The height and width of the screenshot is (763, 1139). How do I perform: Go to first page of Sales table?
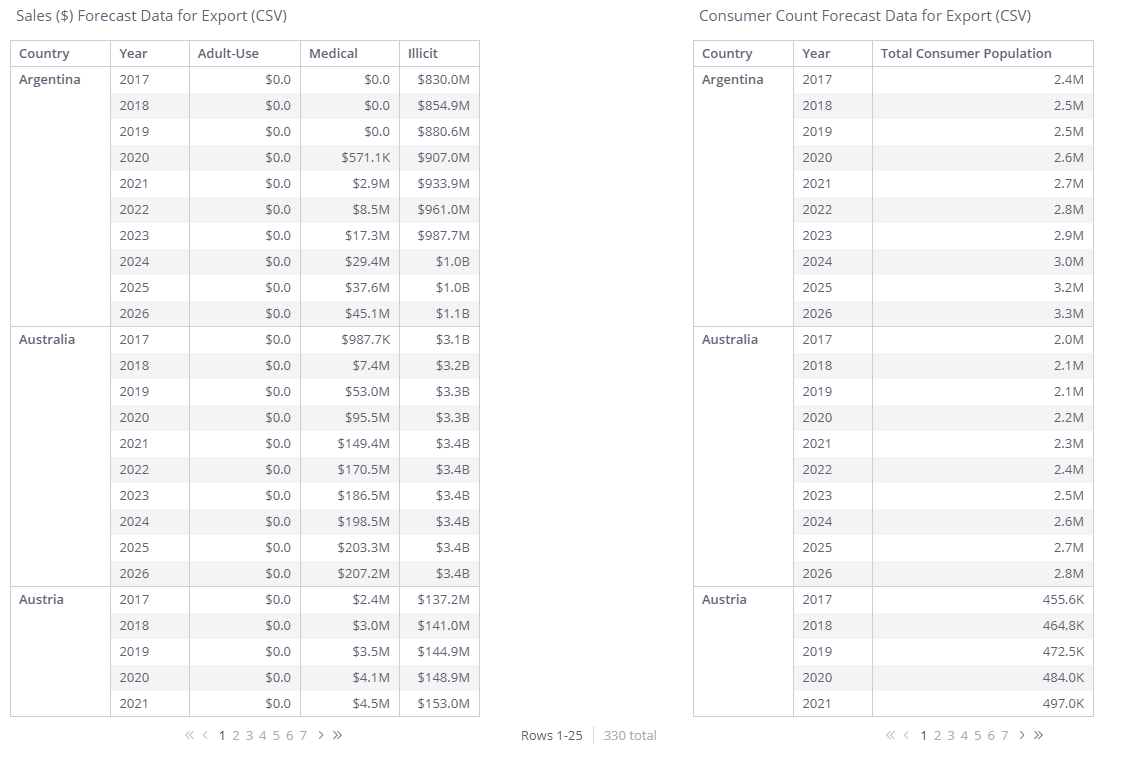[x=189, y=735]
